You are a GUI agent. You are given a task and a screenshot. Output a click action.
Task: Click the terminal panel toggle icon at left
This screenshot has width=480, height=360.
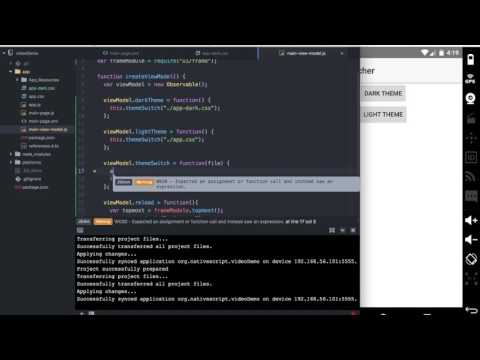pos(80,230)
